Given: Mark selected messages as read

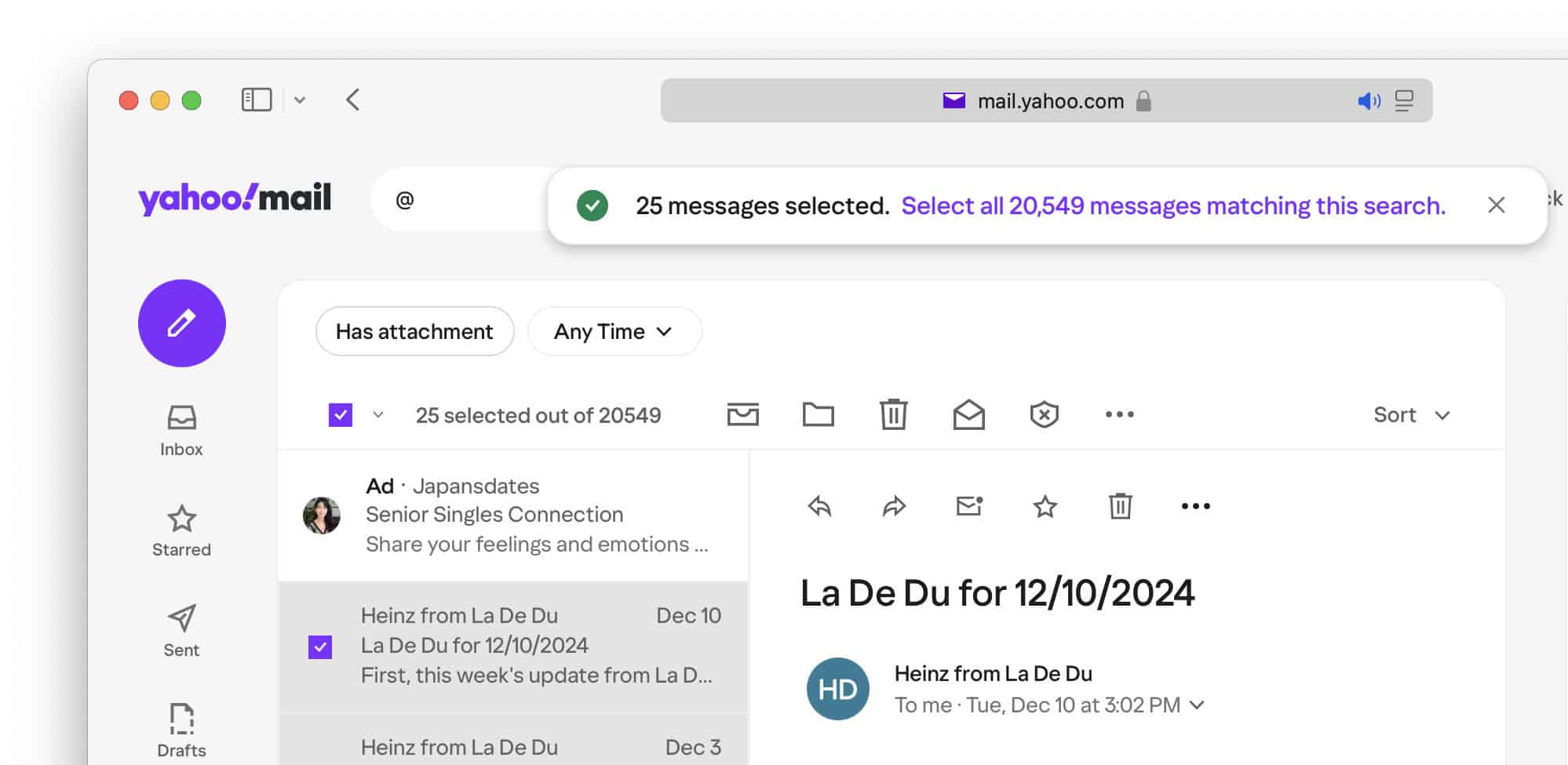Looking at the screenshot, I should (x=968, y=414).
